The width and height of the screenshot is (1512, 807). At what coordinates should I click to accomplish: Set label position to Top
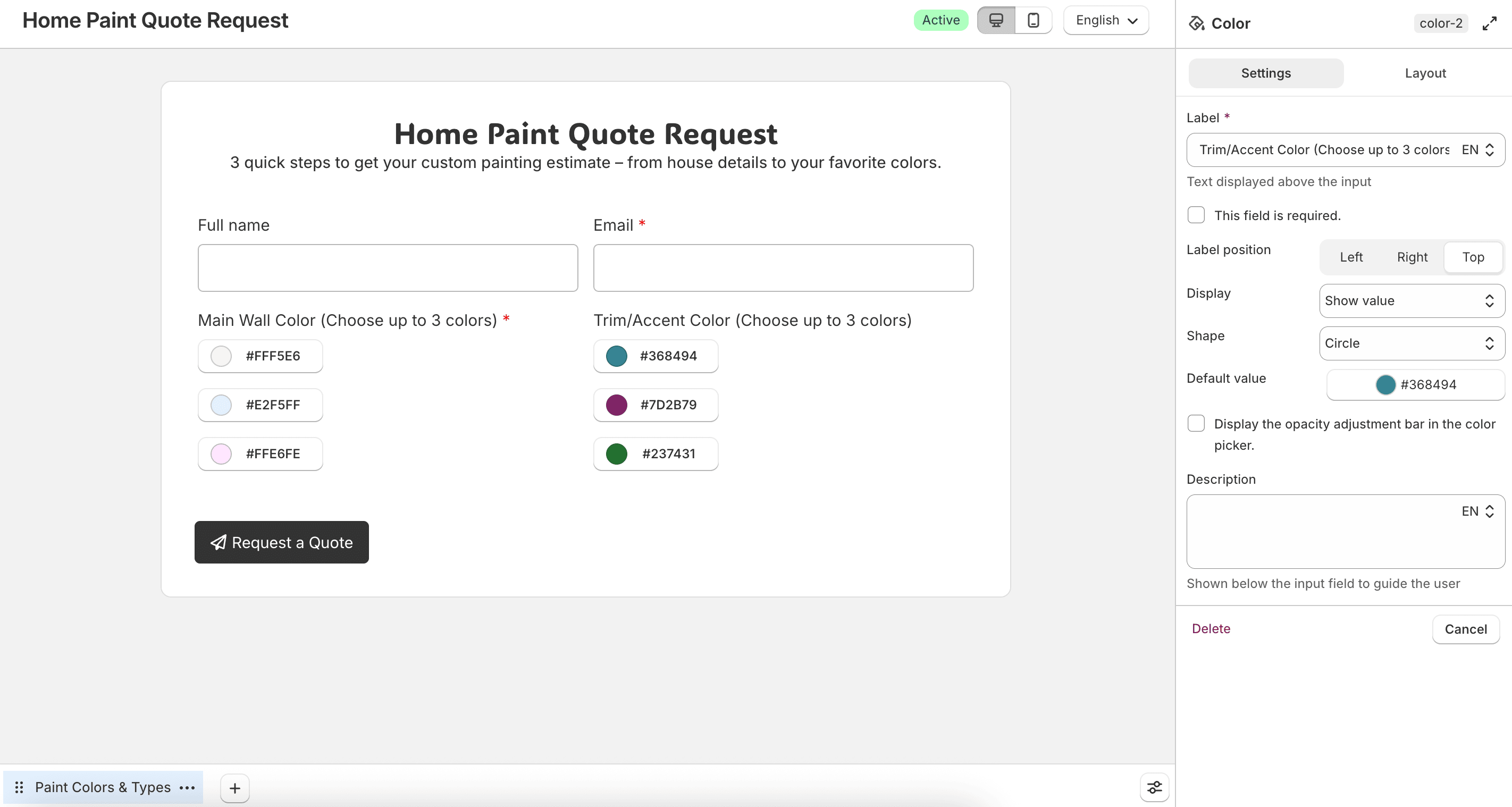pos(1473,257)
